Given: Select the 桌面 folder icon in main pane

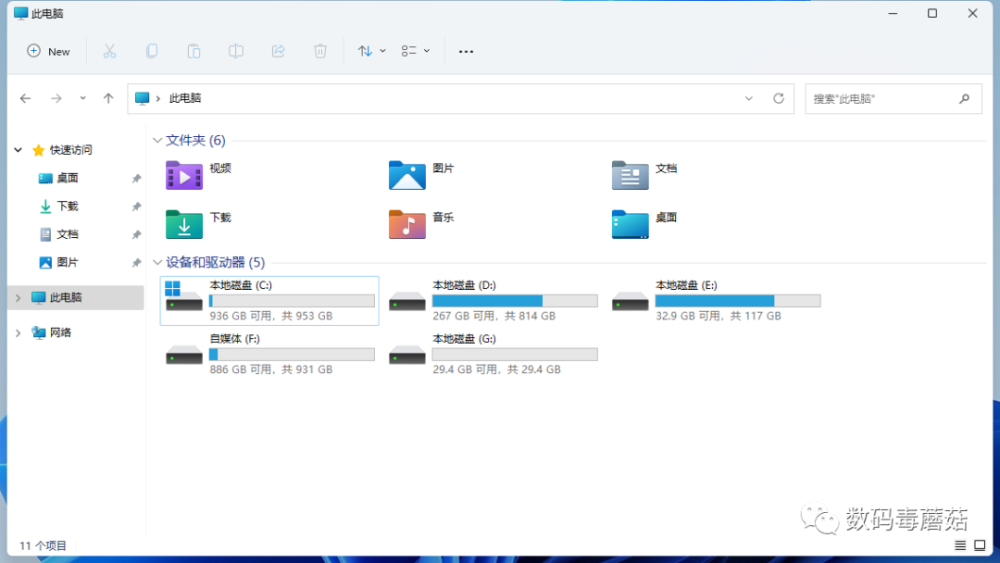Looking at the screenshot, I should (x=630, y=224).
